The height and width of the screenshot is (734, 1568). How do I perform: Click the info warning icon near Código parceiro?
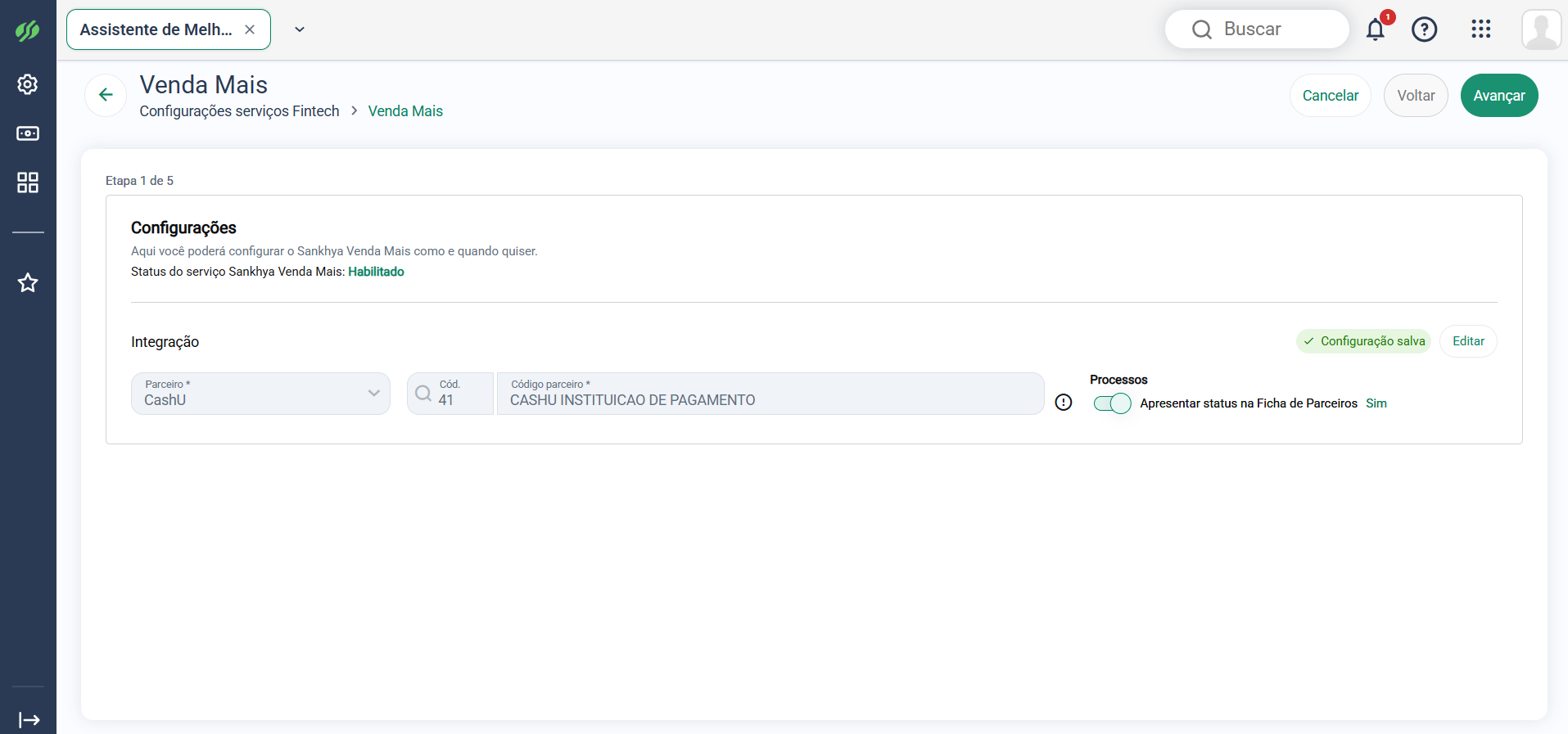[x=1064, y=403]
